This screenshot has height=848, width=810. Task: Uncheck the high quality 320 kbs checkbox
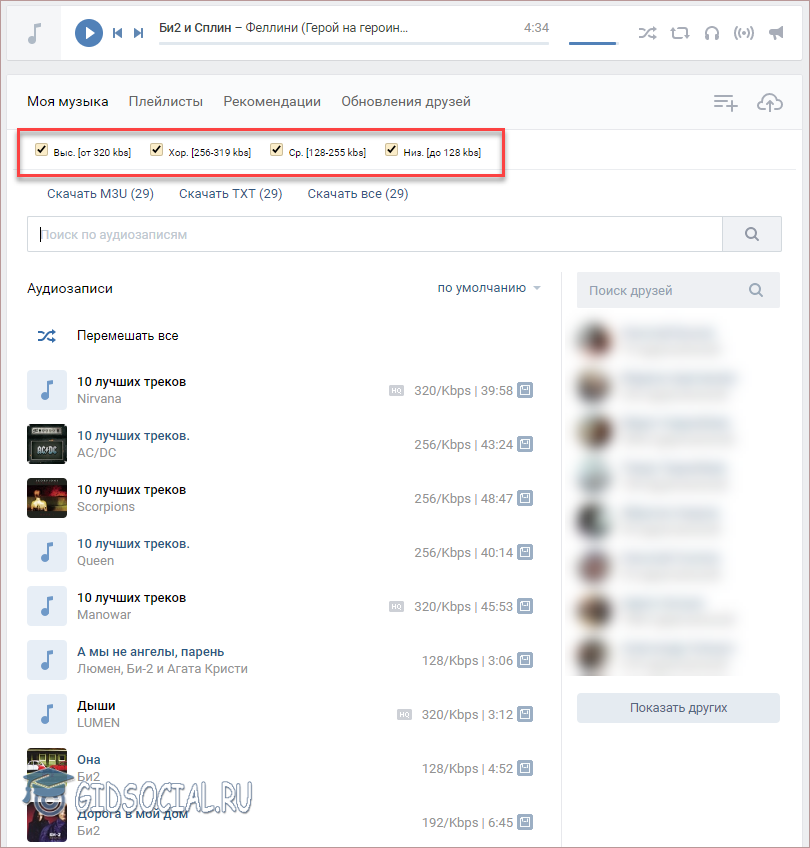click(41, 150)
